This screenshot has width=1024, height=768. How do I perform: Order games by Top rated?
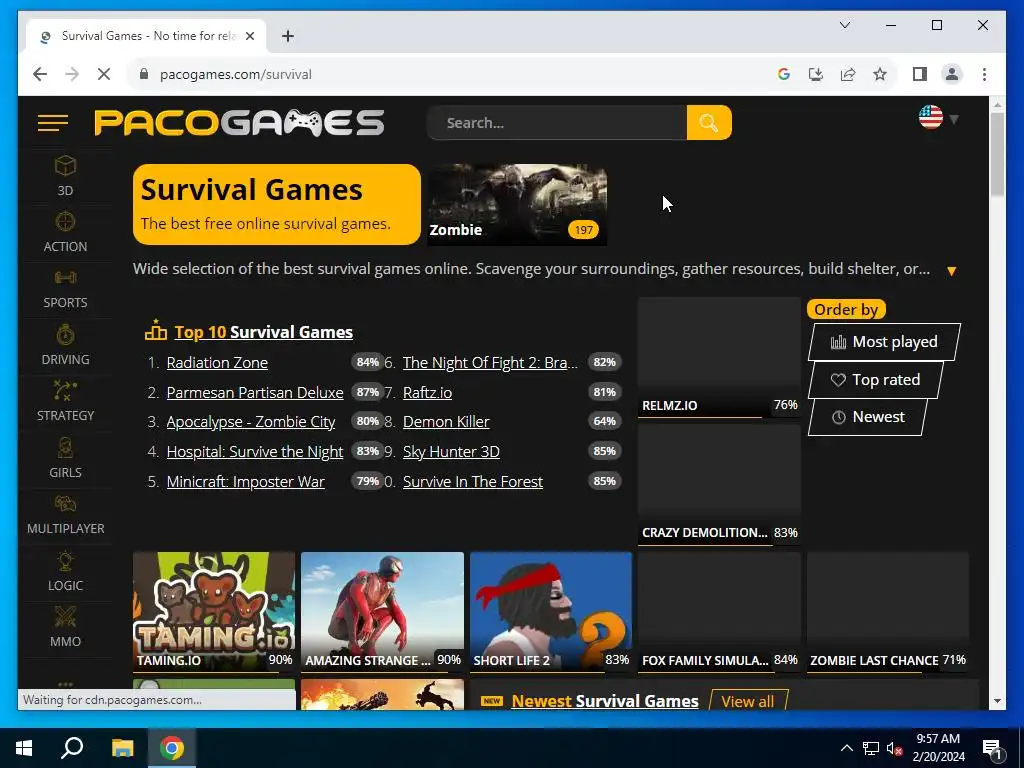[x=876, y=379]
